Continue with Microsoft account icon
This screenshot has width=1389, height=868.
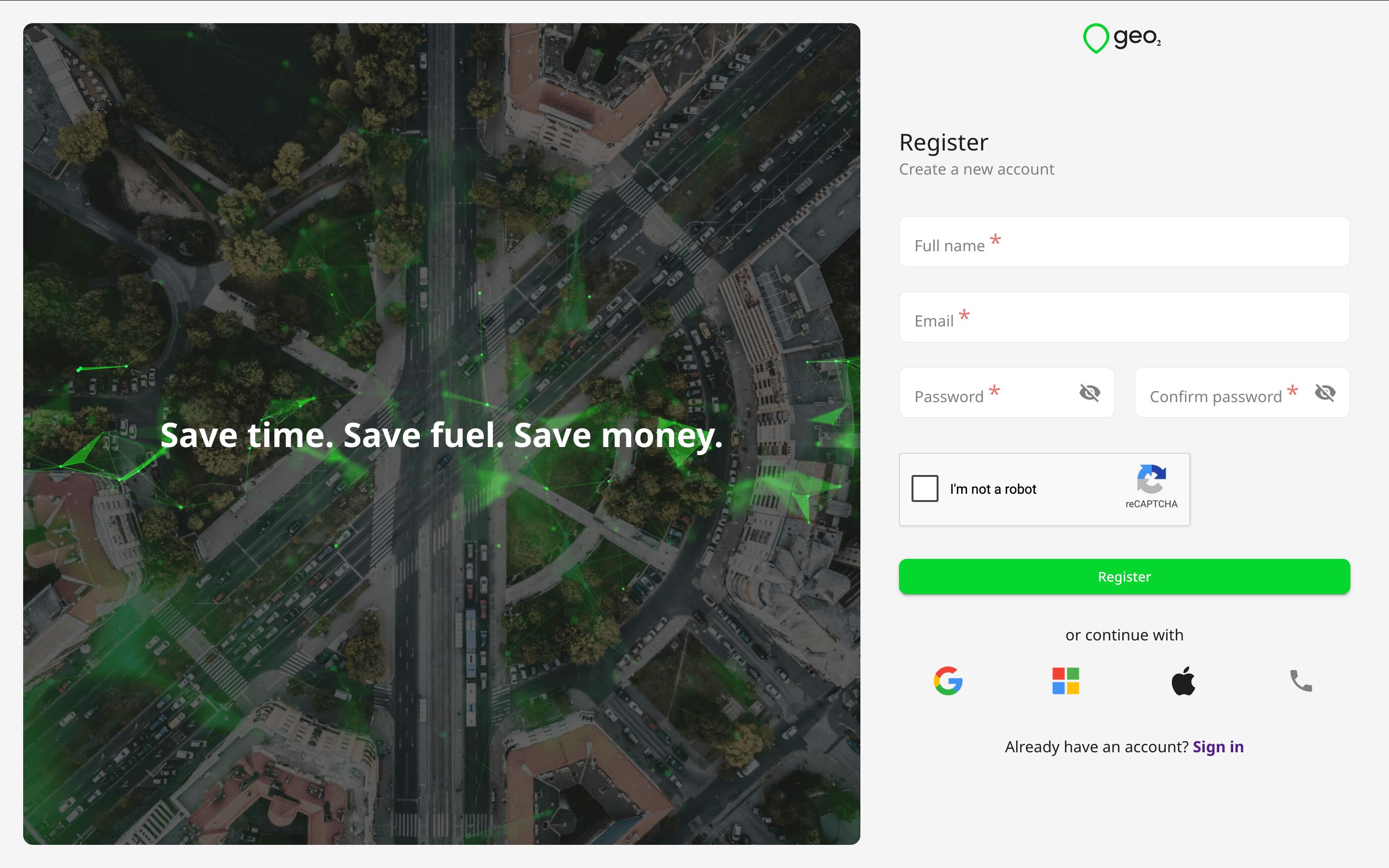coord(1066,681)
